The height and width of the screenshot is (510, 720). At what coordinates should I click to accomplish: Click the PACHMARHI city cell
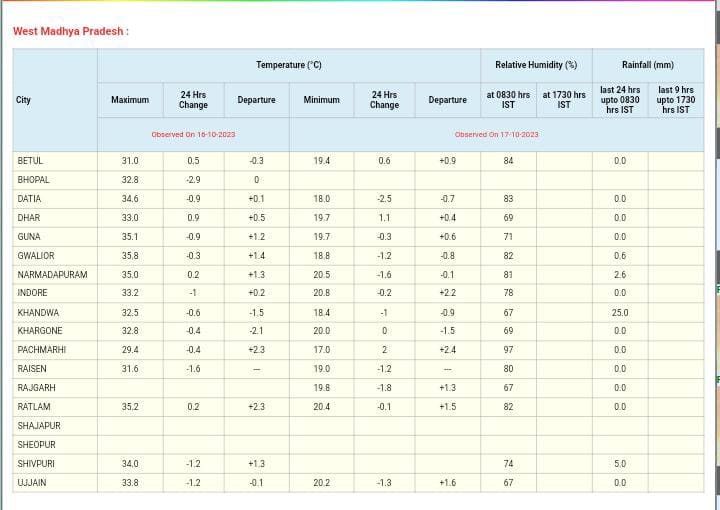41,350
